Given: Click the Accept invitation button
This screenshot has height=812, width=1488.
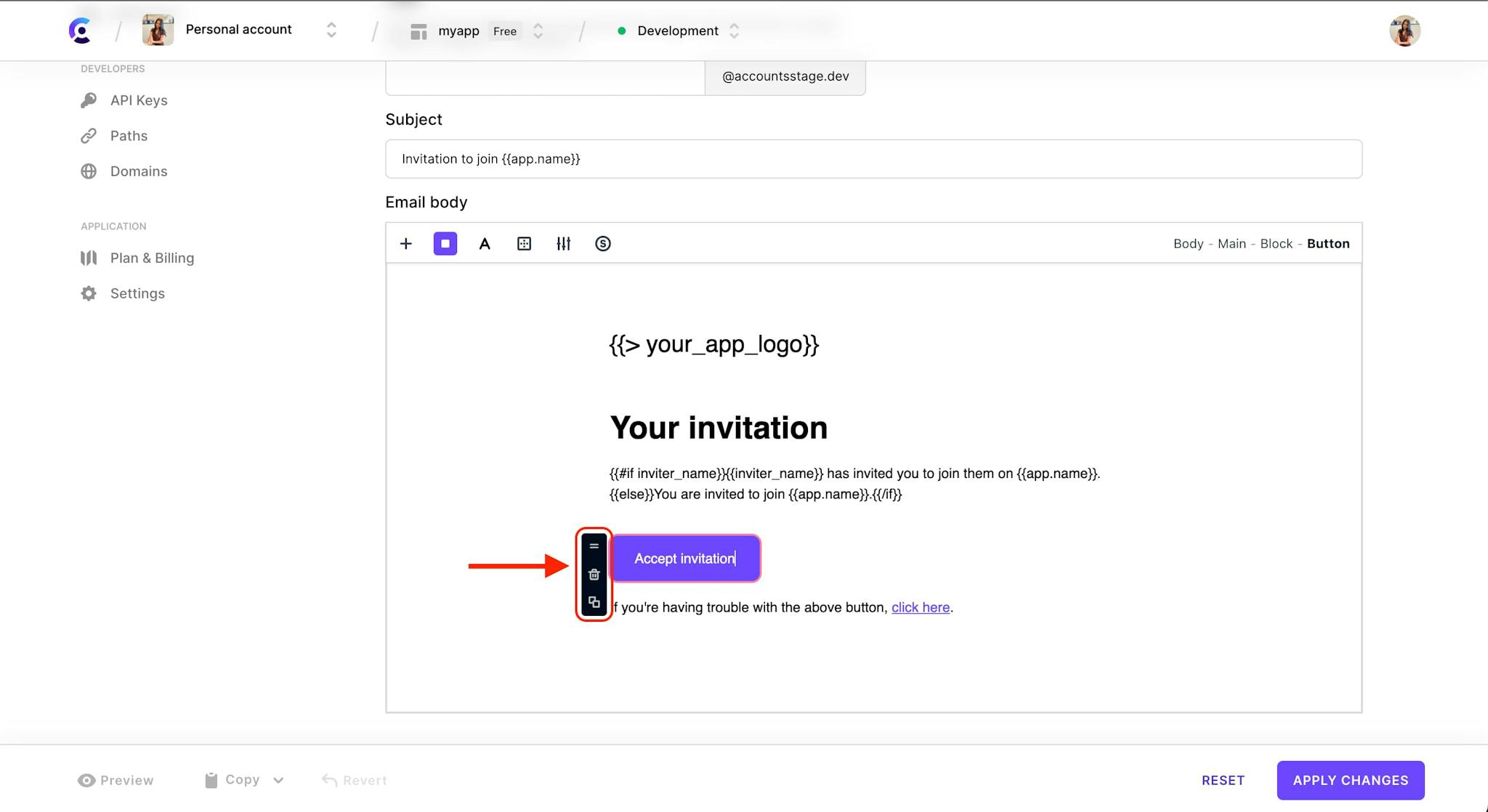Looking at the screenshot, I should pos(685,558).
